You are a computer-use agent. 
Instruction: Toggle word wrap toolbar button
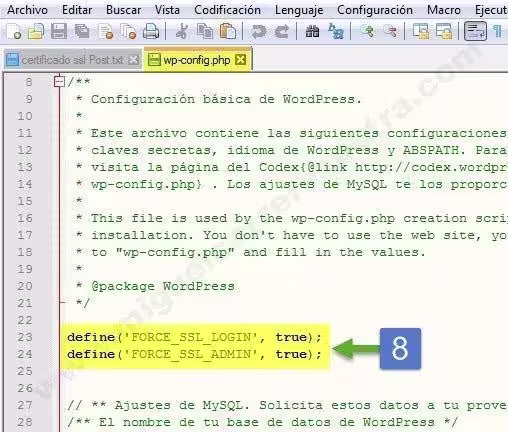(x=475, y=31)
